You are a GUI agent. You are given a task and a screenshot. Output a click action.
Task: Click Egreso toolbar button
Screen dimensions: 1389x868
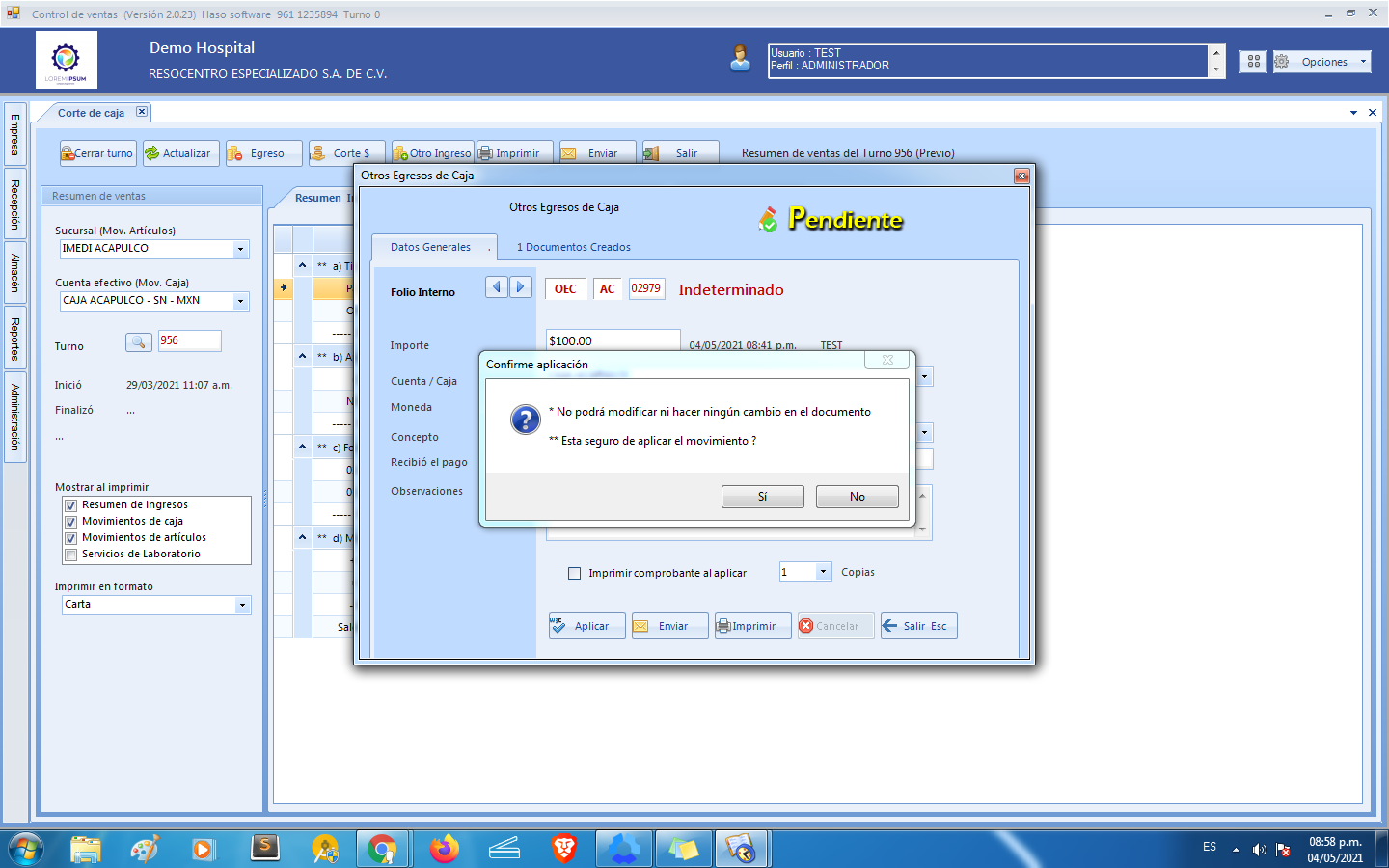pyautogui.click(x=263, y=153)
